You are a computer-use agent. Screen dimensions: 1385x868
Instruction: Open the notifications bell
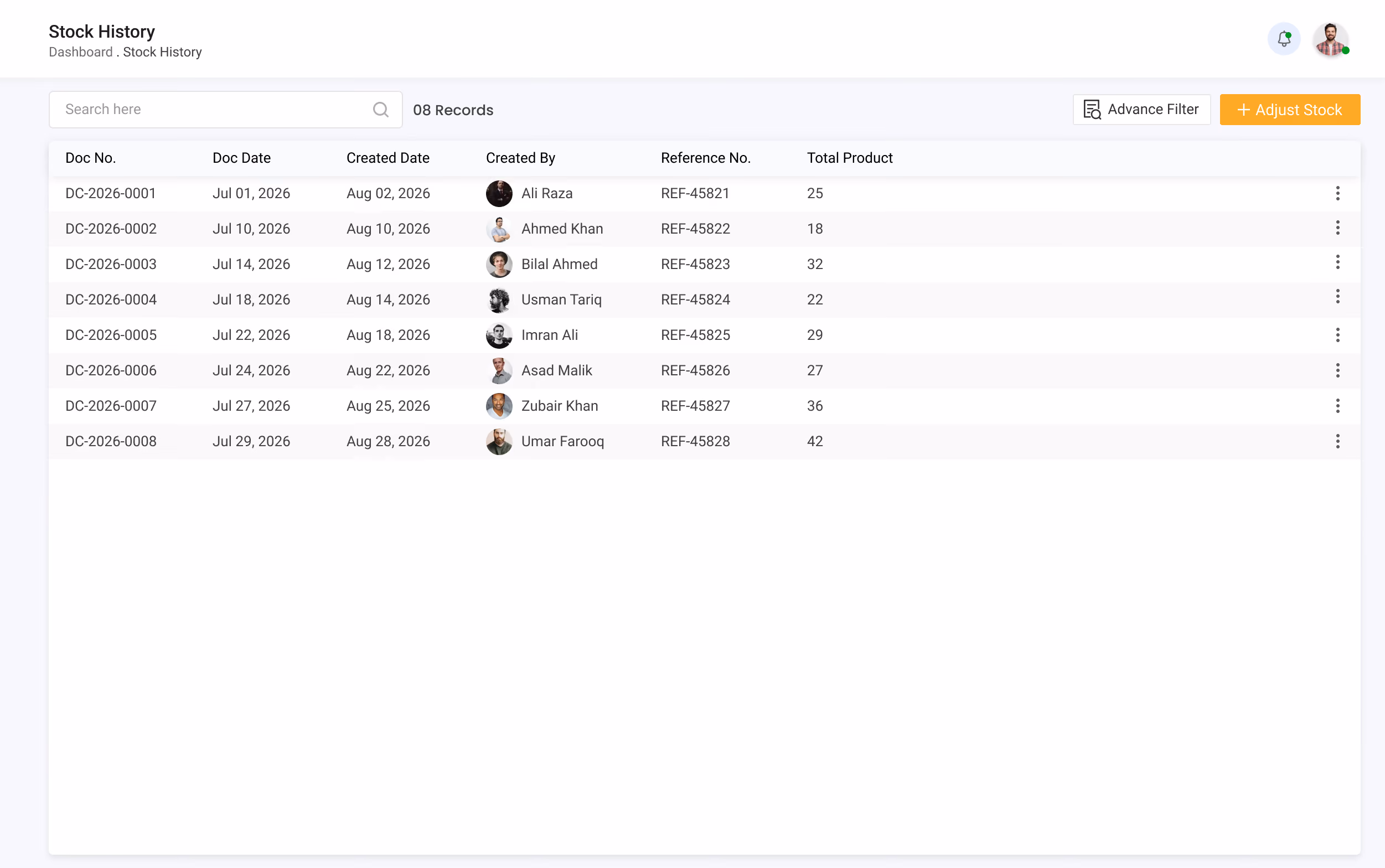1283,39
